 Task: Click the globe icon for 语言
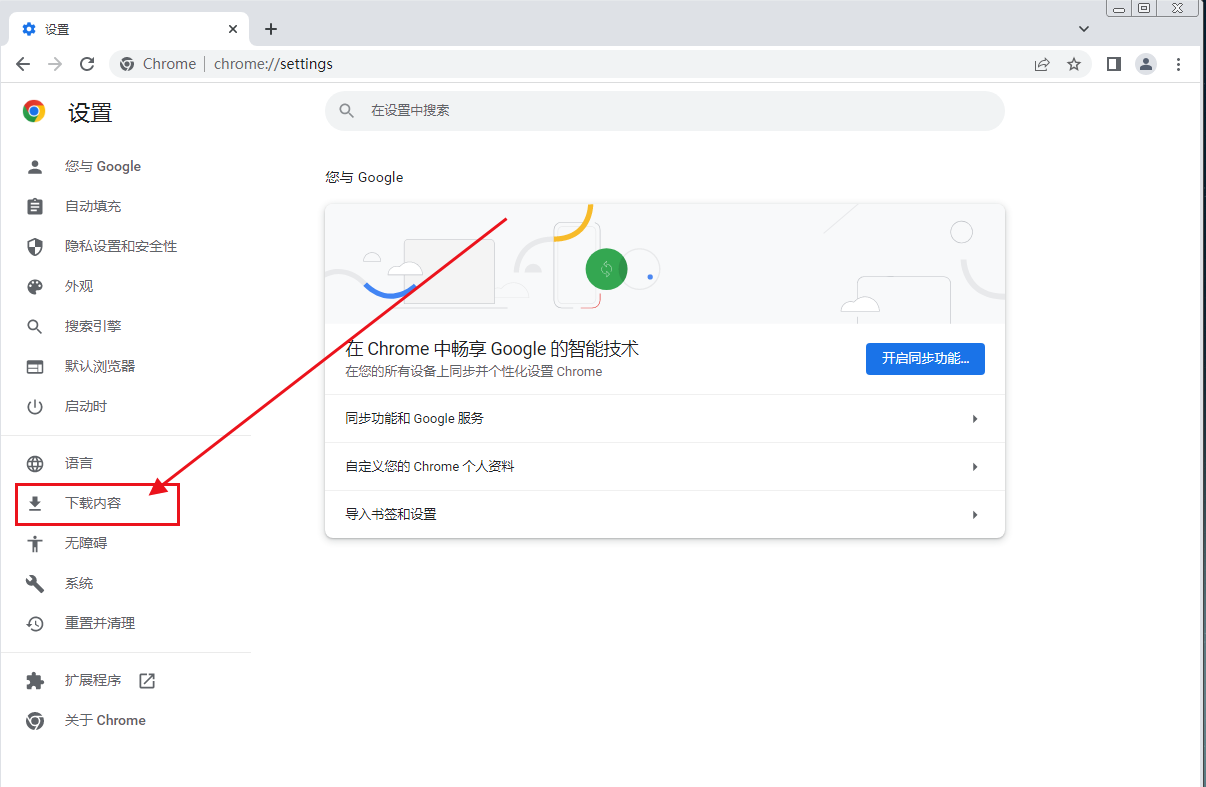coord(35,464)
